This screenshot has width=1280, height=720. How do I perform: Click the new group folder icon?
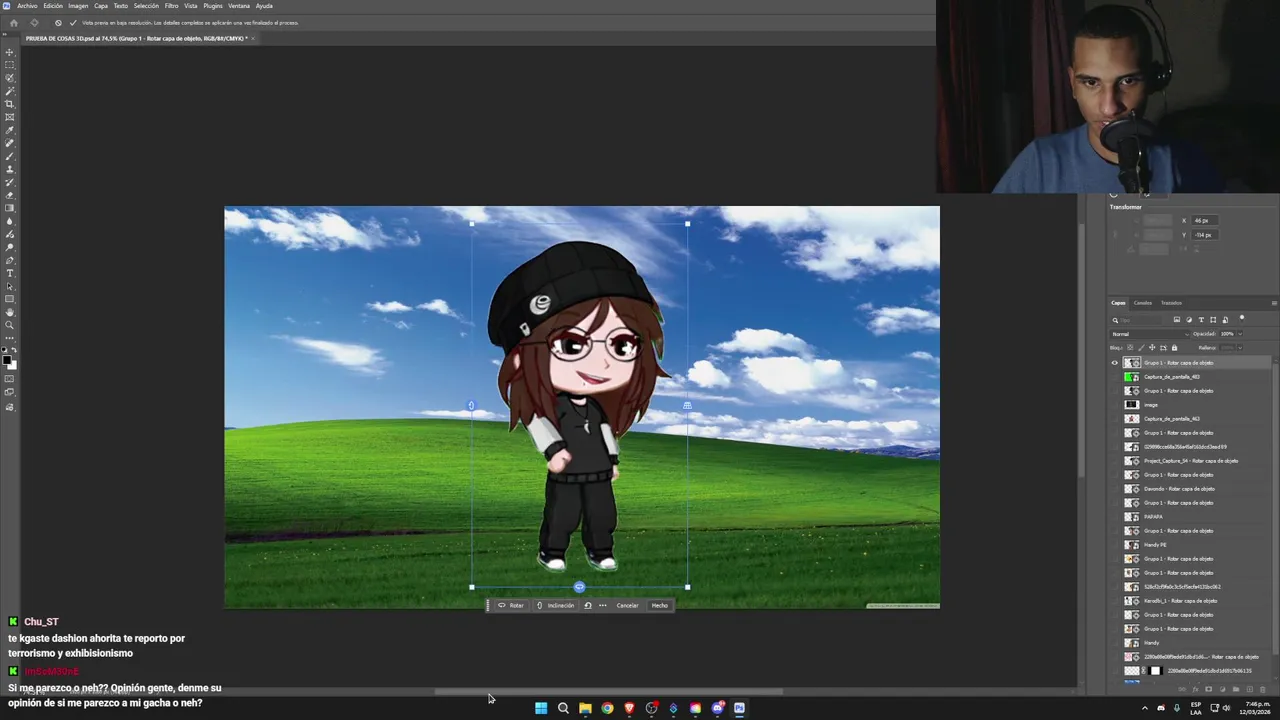click(1236, 689)
